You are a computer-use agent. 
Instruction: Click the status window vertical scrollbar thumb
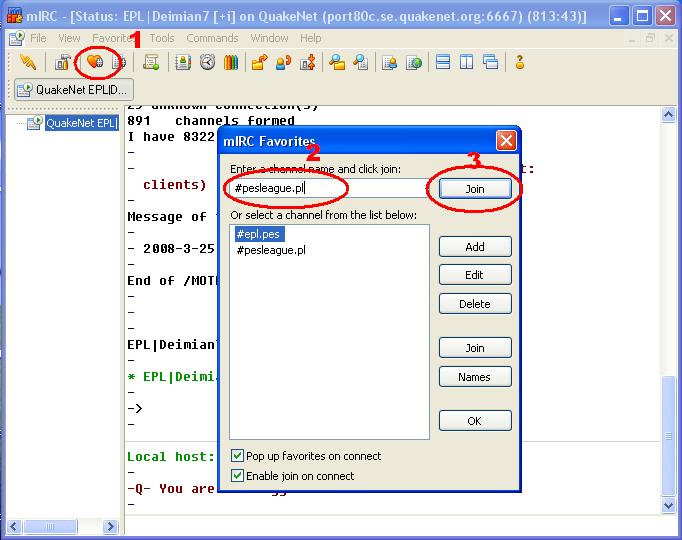pos(668,435)
